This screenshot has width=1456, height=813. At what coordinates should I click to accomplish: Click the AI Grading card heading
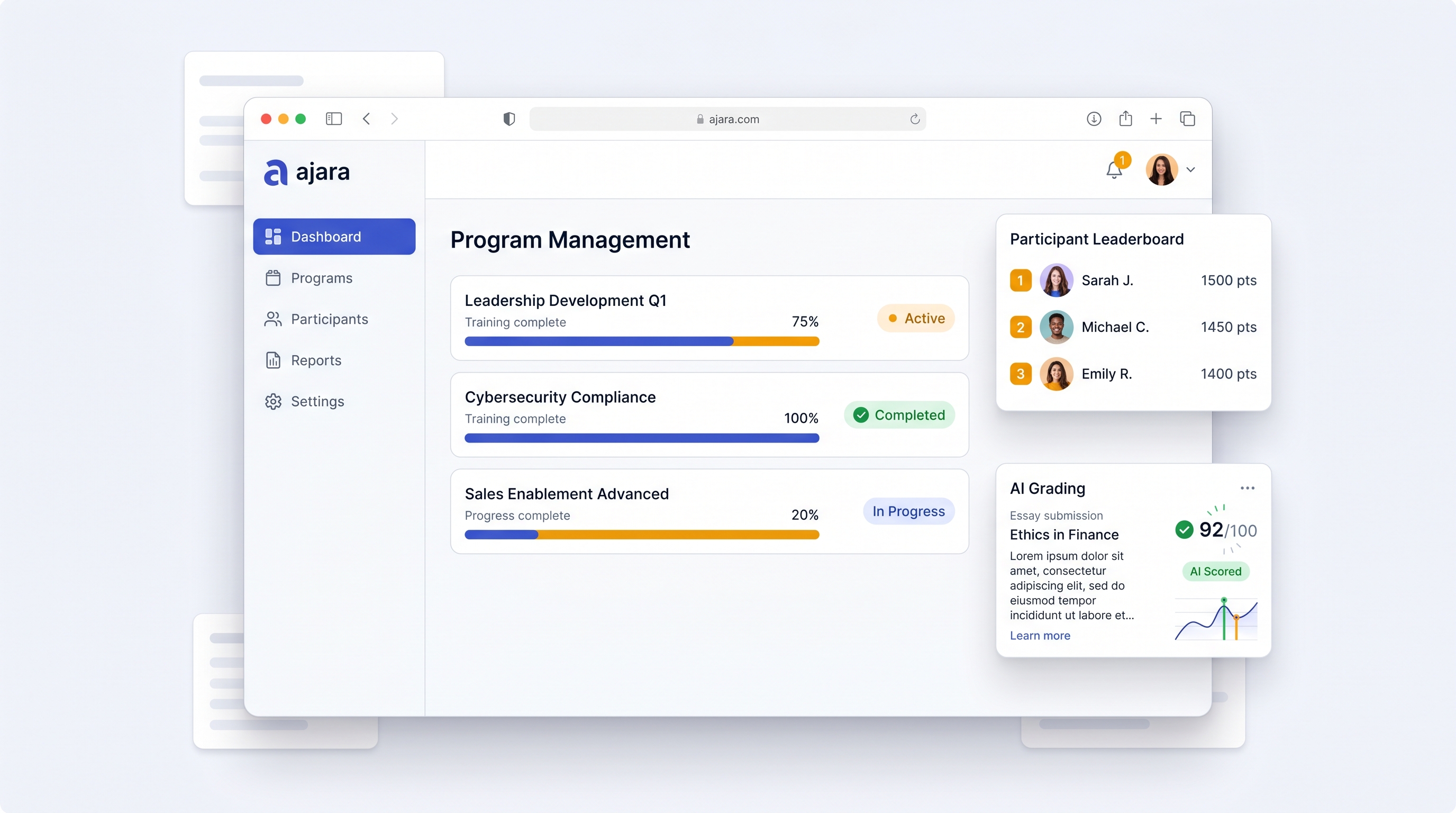[x=1048, y=489]
